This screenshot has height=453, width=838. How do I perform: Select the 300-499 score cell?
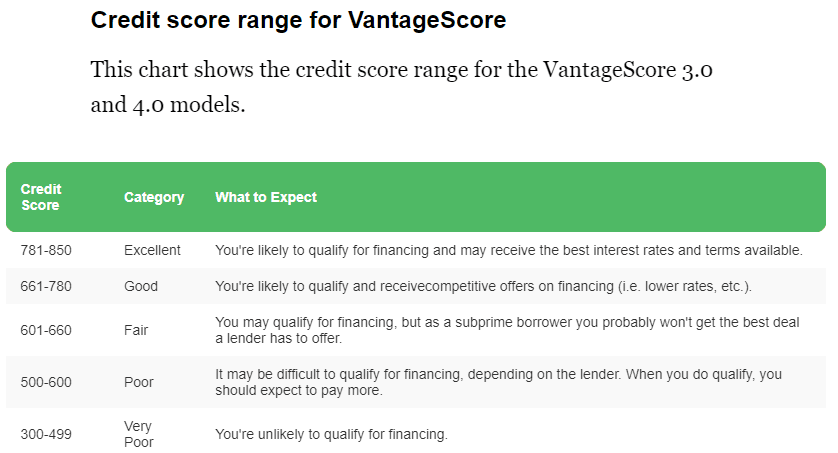coord(46,434)
